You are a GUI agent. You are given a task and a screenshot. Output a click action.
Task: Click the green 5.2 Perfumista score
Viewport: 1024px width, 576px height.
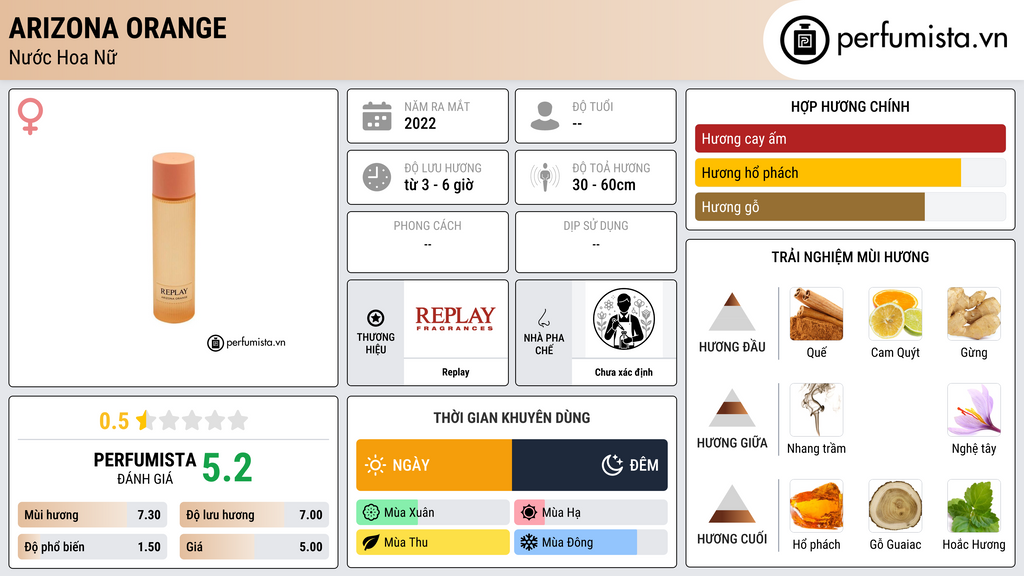click(x=227, y=468)
